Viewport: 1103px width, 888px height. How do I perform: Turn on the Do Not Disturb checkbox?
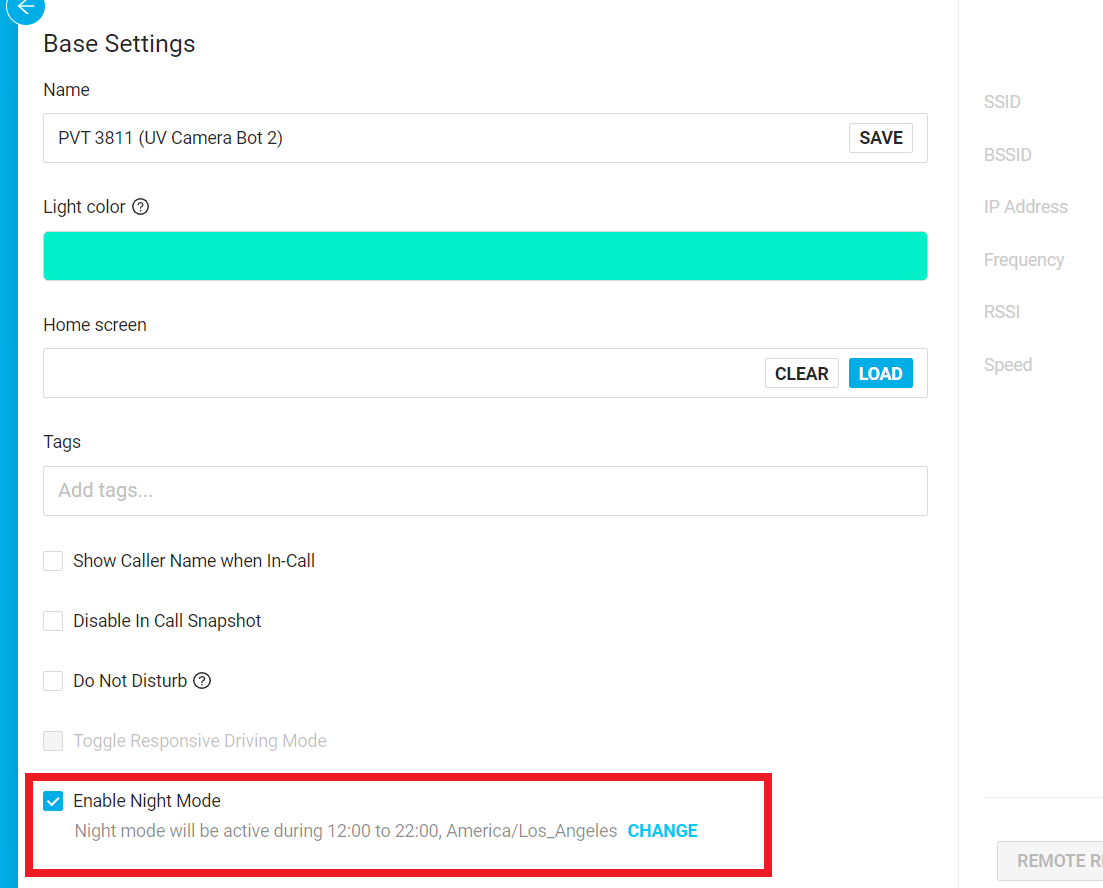pyautogui.click(x=53, y=681)
